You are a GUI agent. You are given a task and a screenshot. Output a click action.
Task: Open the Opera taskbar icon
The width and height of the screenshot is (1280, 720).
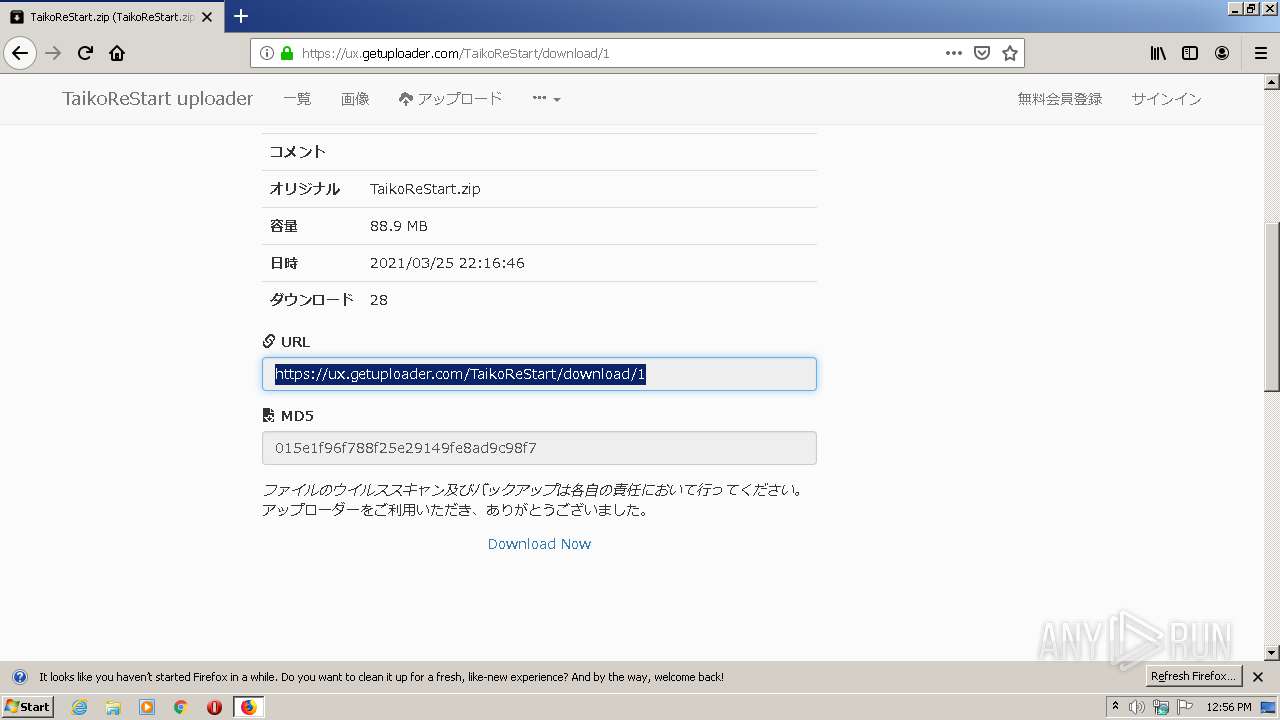pyautogui.click(x=214, y=707)
